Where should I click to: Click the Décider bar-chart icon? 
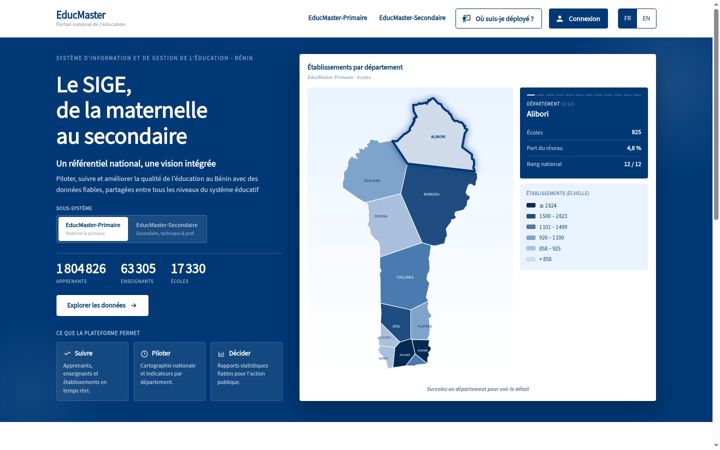click(x=221, y=354)
